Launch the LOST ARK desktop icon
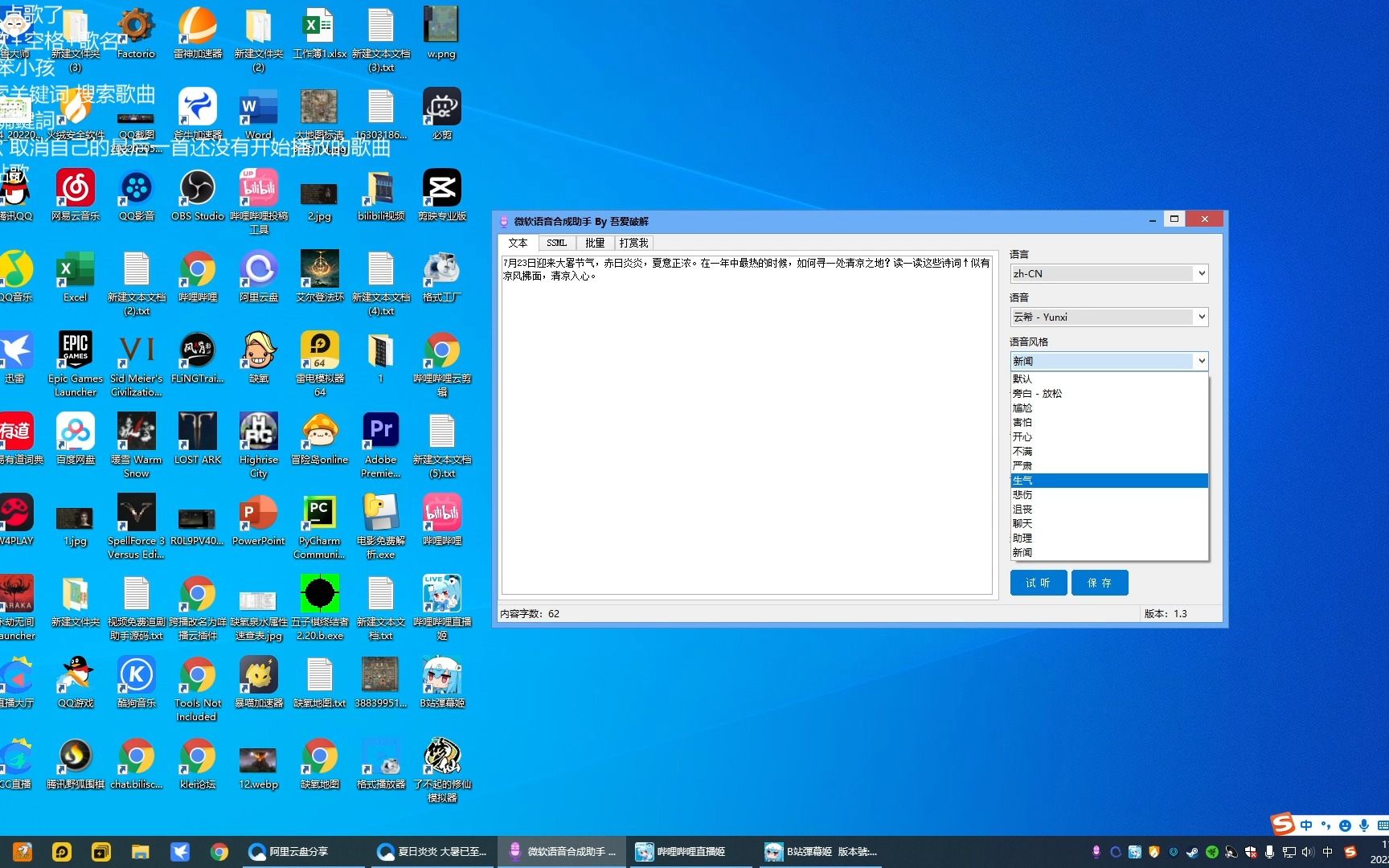 point(198,439)
